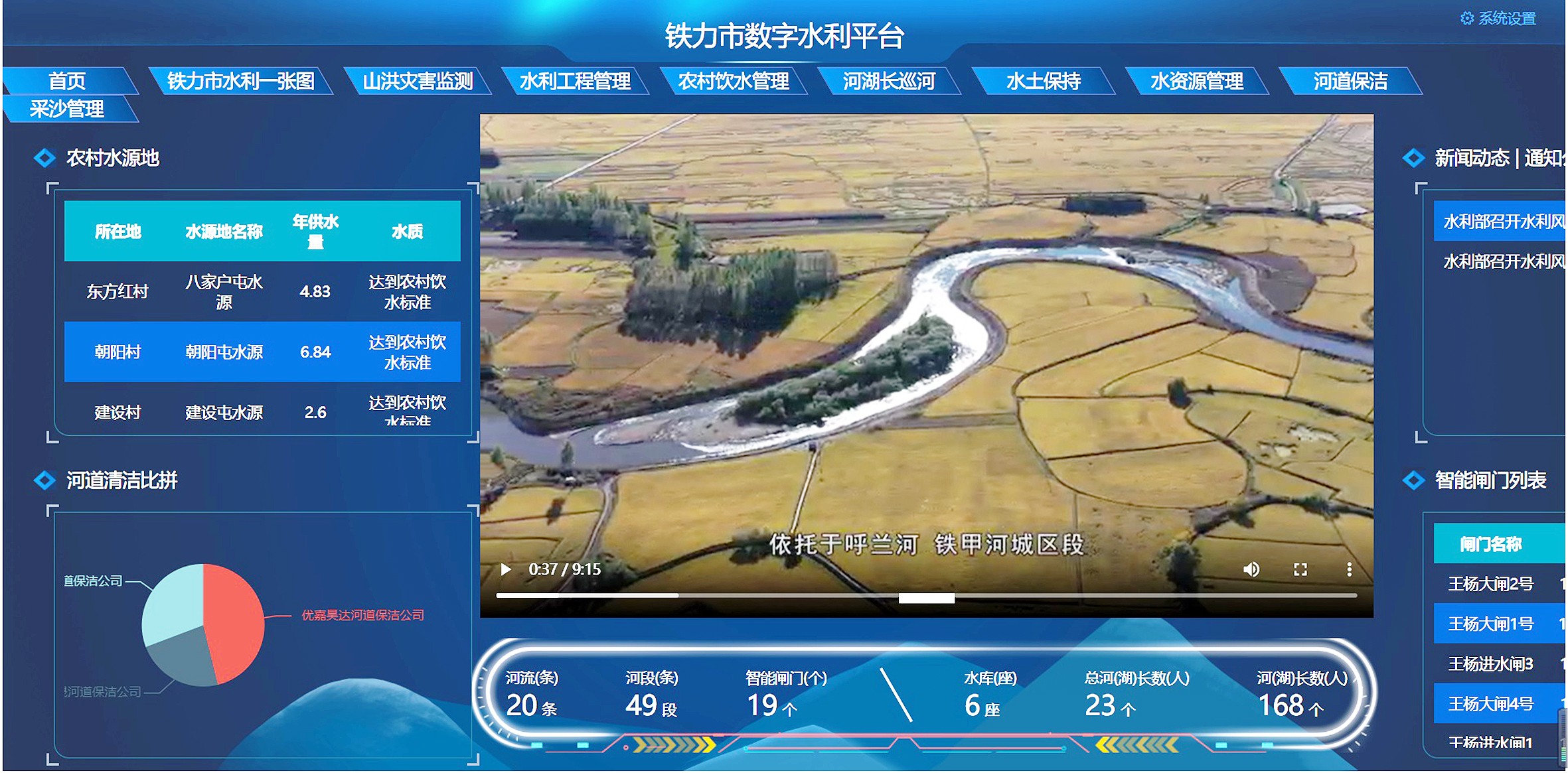Screen dimensions: 1568x773
Task: Click diamond icon beside 农村水源地
Action: pos(44,158)
